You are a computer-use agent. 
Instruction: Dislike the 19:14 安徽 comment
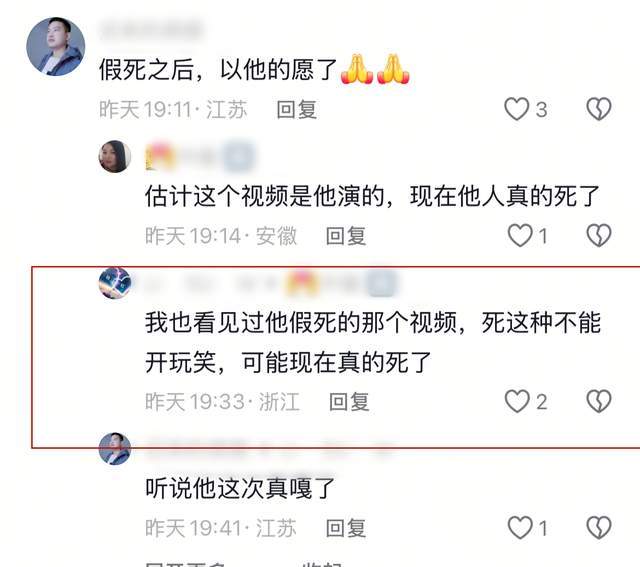(598, 236)
